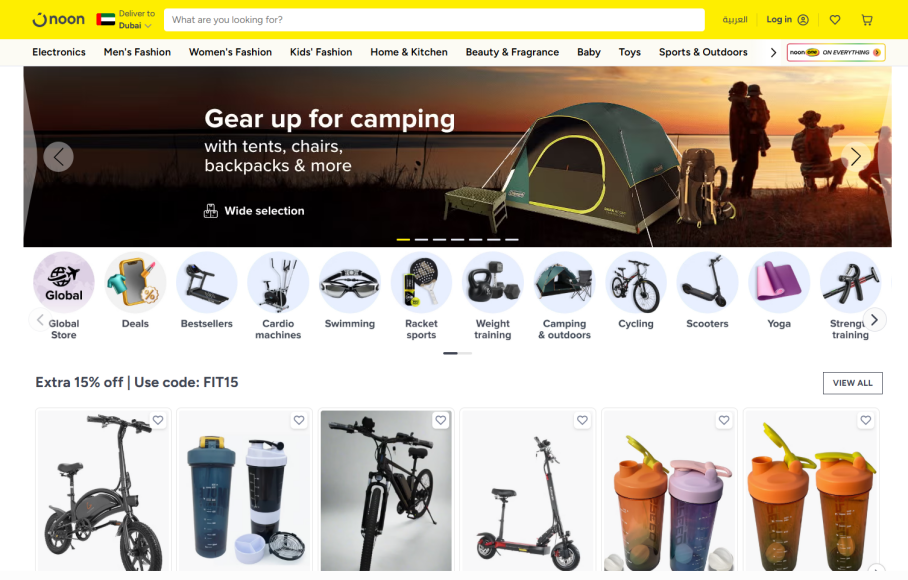908x580 pixels.
Task: Choose the Racket sports category icon
Action: click(421, 282)
